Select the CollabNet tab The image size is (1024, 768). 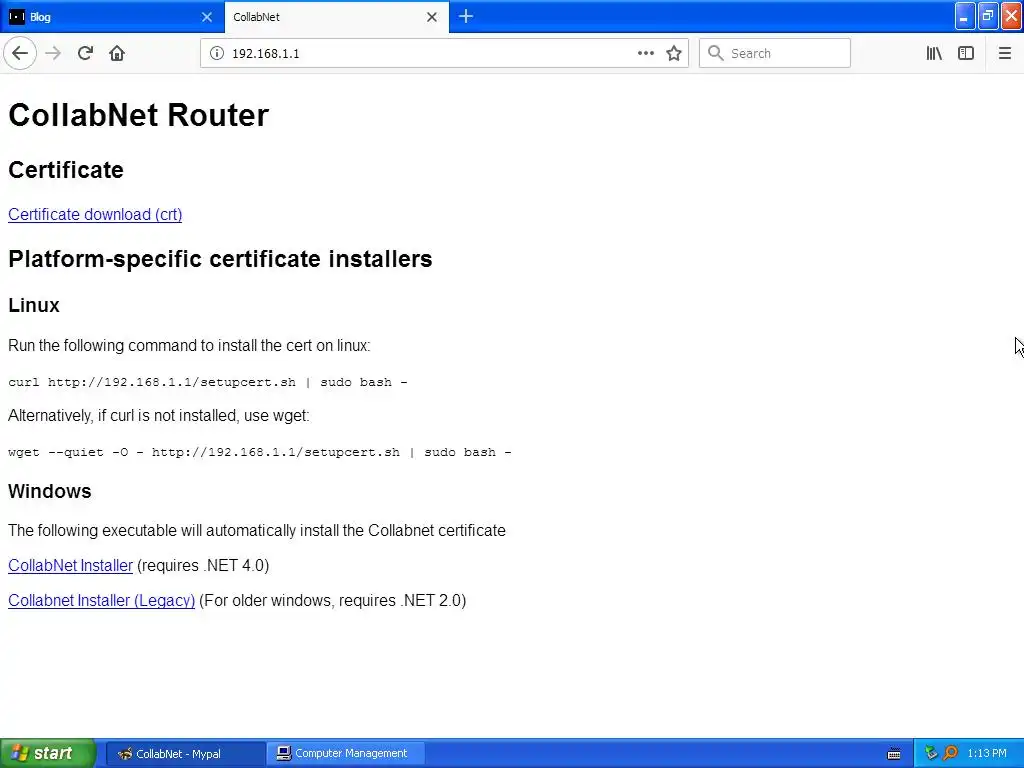[x=336, y=17]
